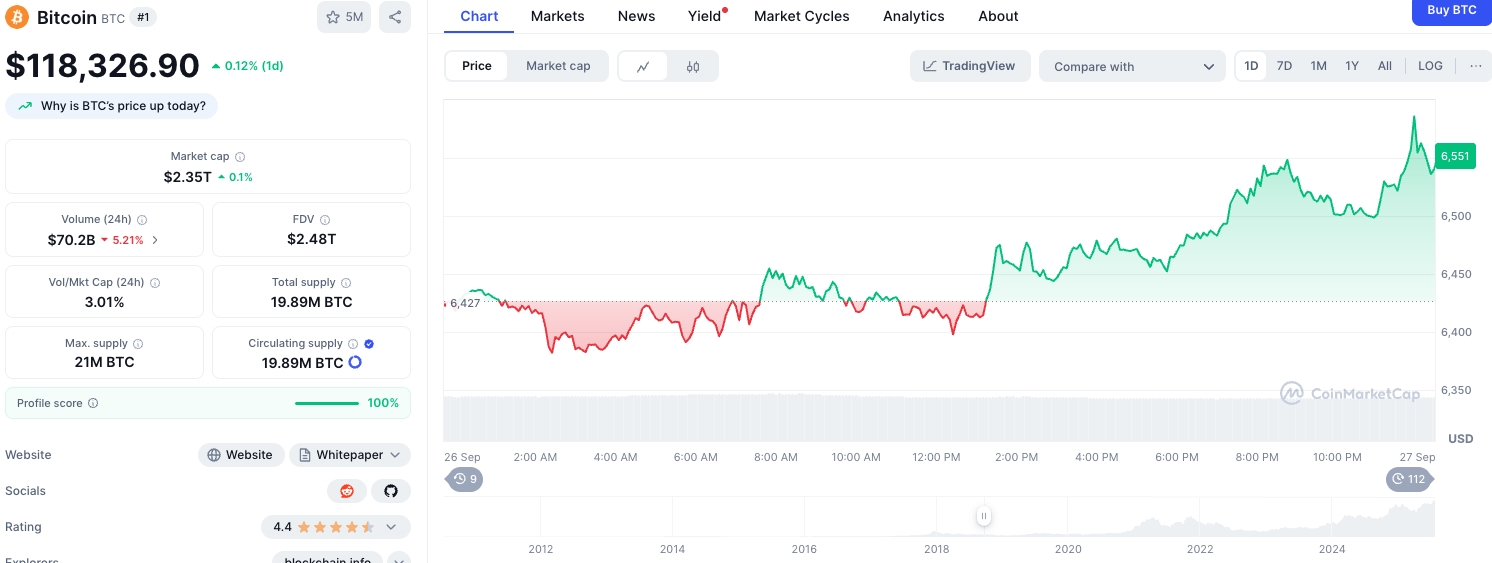Switch to line chart icon
This screenshot has height=563, width=1492.
pos(644,67)
